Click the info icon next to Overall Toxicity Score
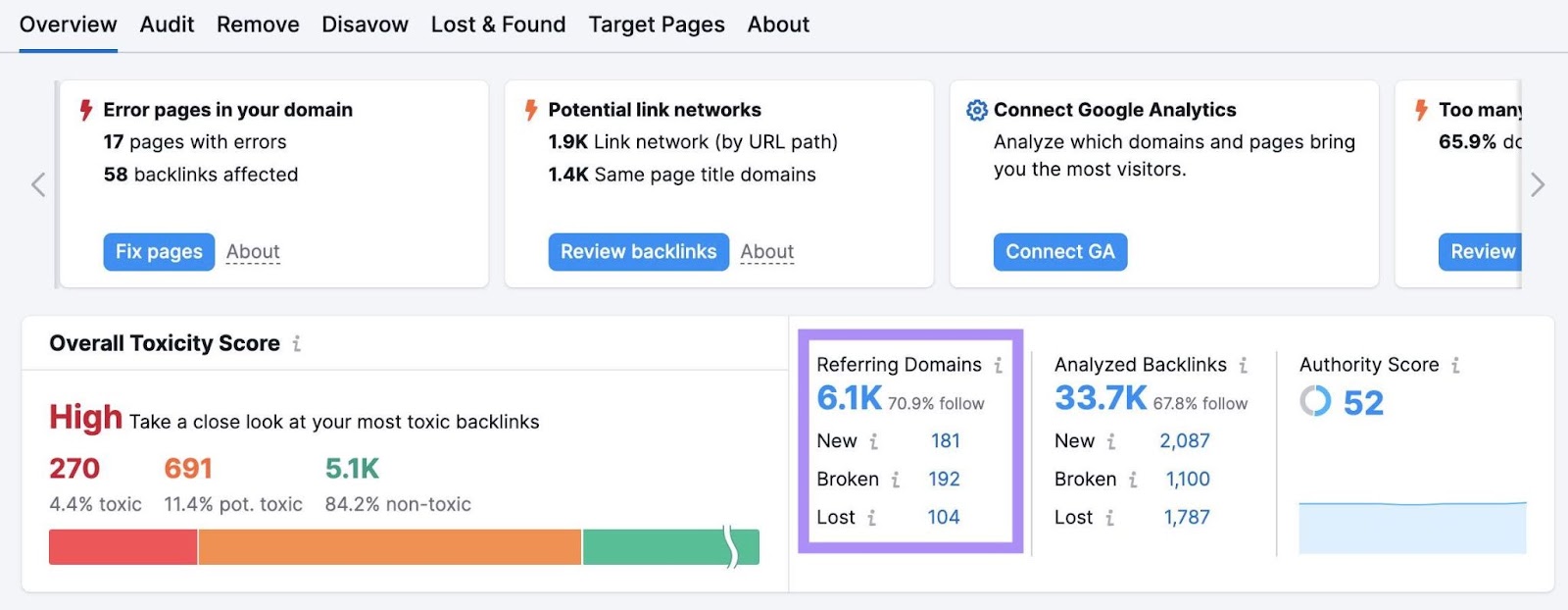The height and width of the screenshot is (610, 1568). coord(297,344)
